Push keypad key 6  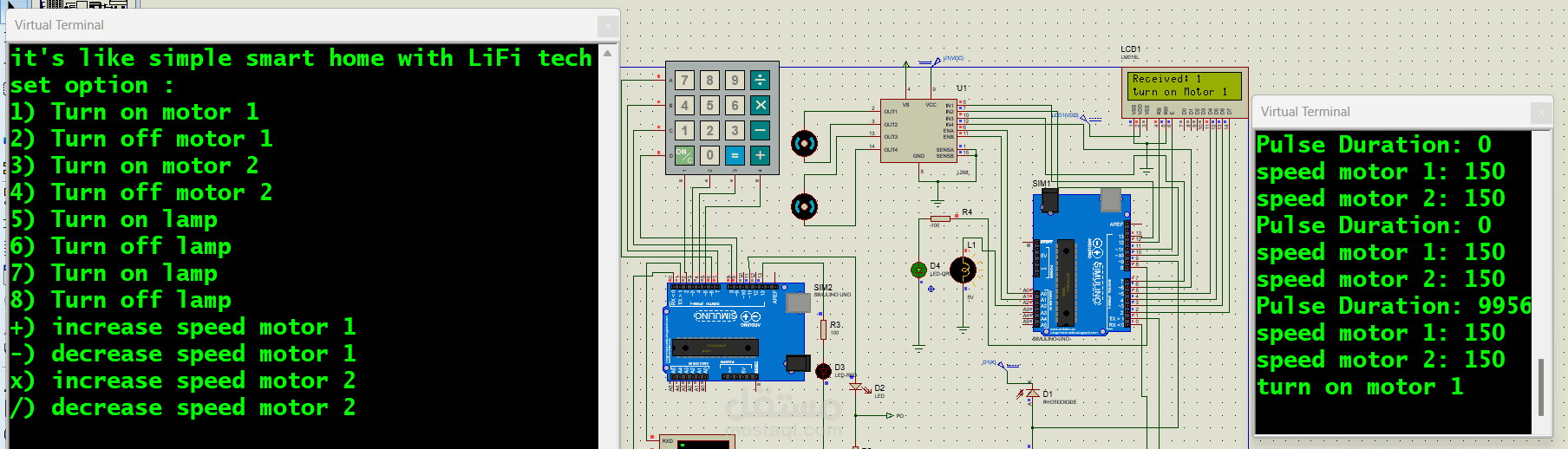tap(735, 106)
